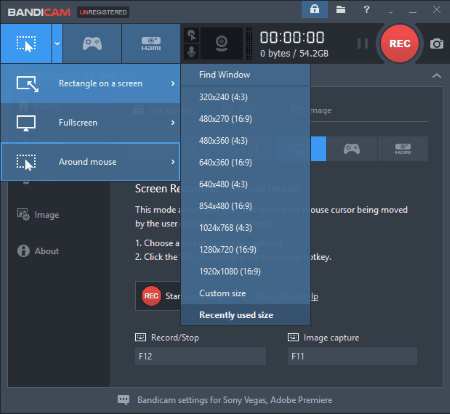The image size is (450, 414).
Task: Select 640x480 (4:3) size
Action: click(x=245, y=184)
